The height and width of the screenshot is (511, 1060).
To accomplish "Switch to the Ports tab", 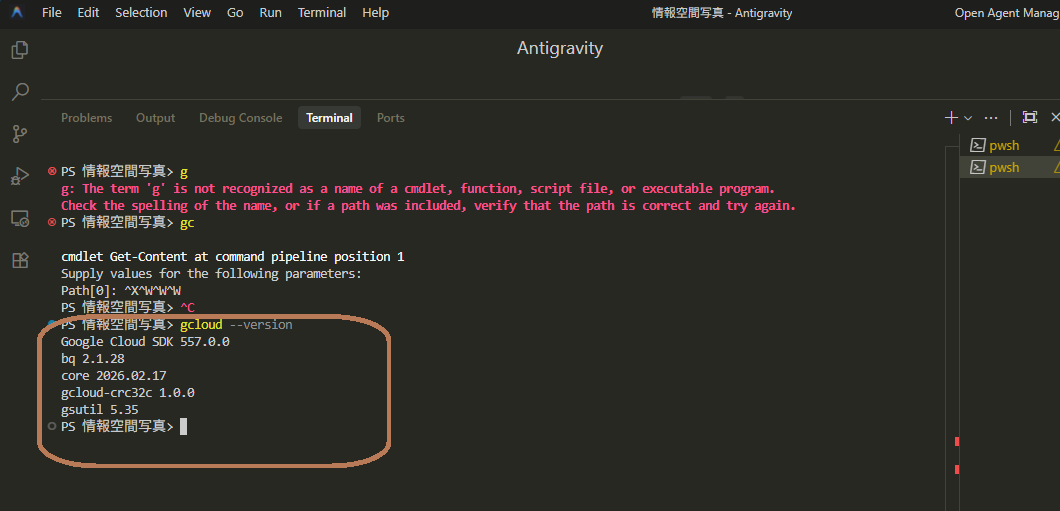I will (x=391, y=118).
